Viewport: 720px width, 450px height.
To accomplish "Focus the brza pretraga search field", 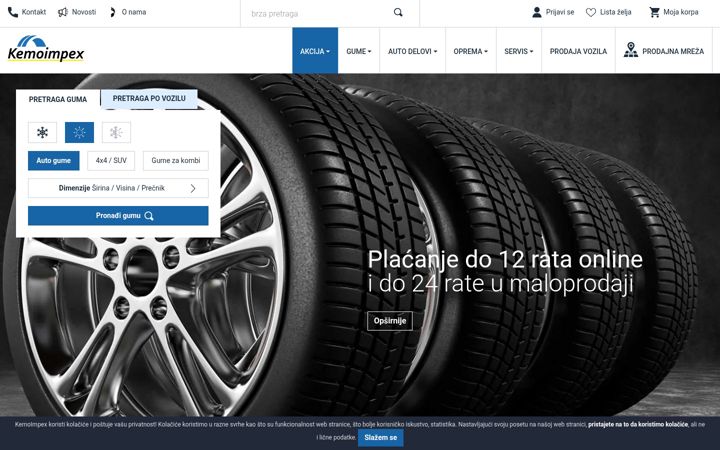I will point(319,14).
